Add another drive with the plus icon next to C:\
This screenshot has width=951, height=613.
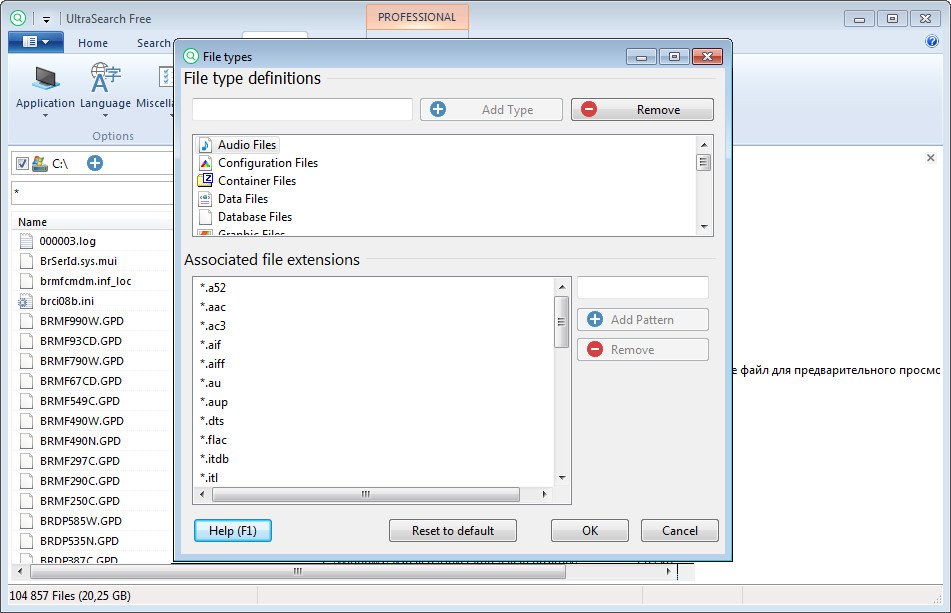pyautogui.click(x=95, y=163)
